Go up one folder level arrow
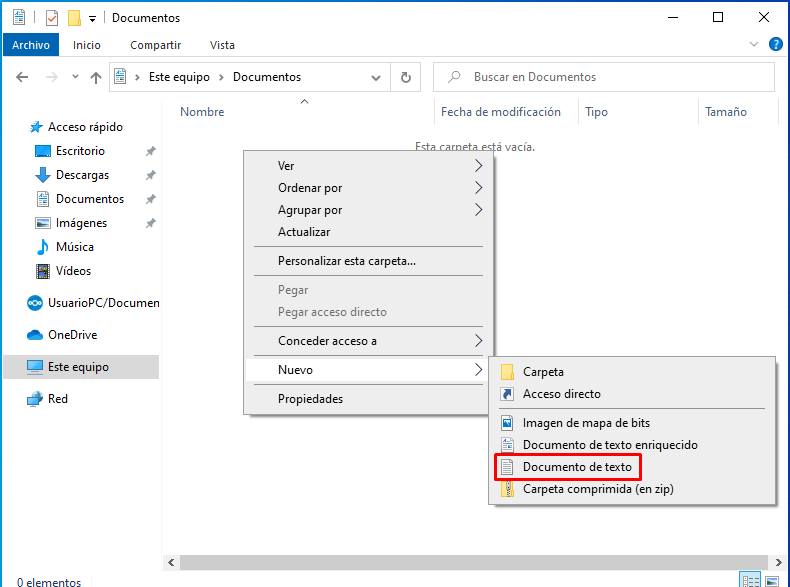790x587 pixels. click(x=96, y=77)
